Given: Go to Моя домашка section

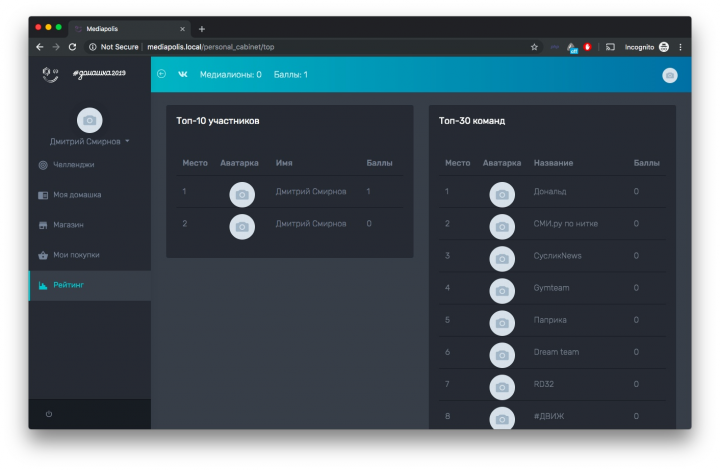Looking at the screenshot, I should point(90,195).
